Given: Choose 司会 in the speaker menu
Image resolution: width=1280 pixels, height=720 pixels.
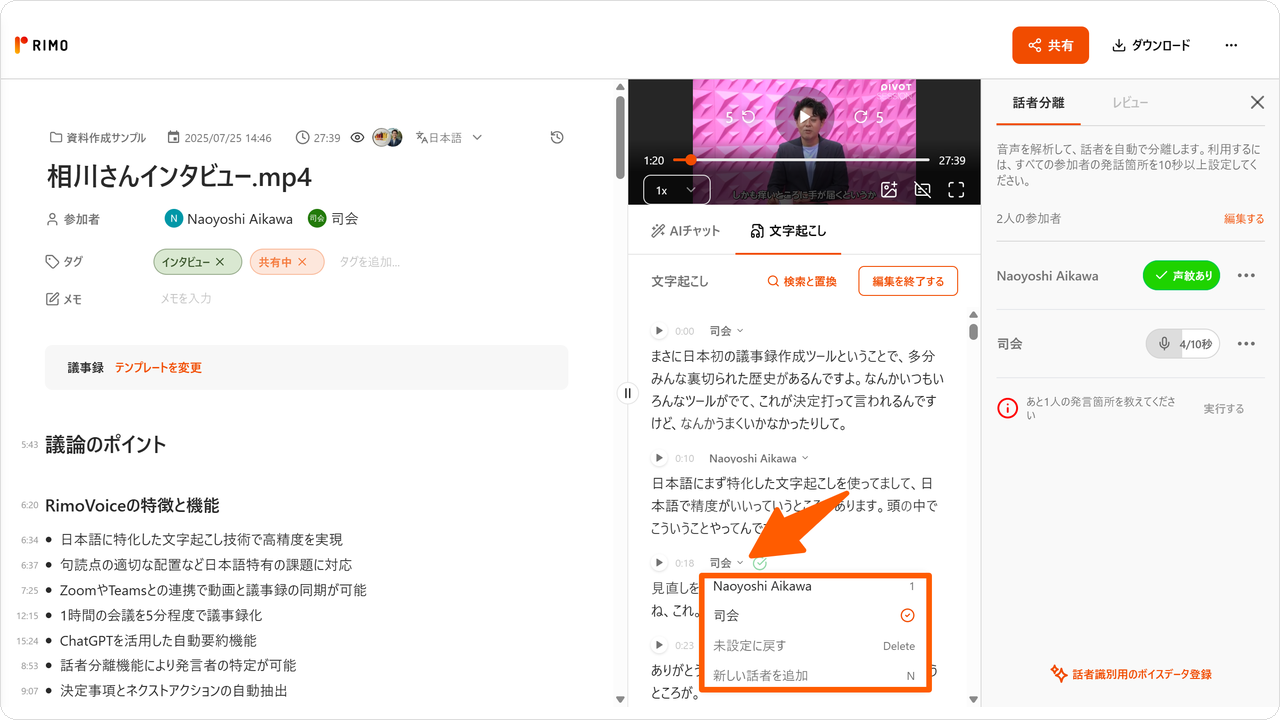Looking at the screenshot, I should tap(815, 616).
